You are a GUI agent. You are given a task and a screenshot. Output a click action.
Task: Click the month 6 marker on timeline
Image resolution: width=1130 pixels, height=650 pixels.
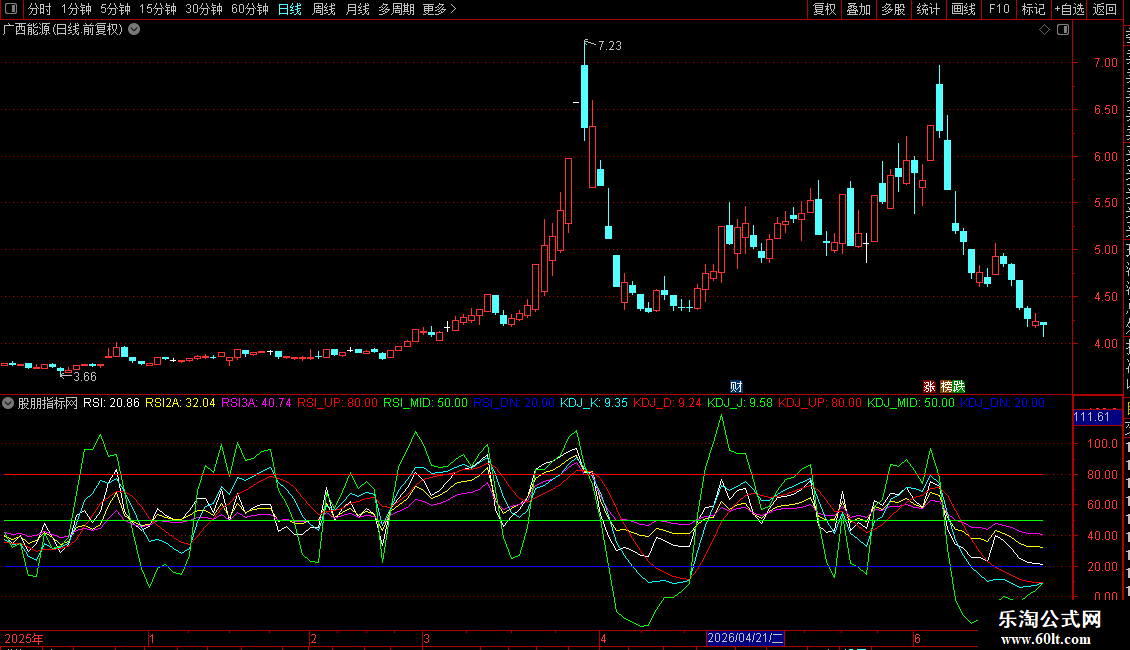click(x=917, y=638)
